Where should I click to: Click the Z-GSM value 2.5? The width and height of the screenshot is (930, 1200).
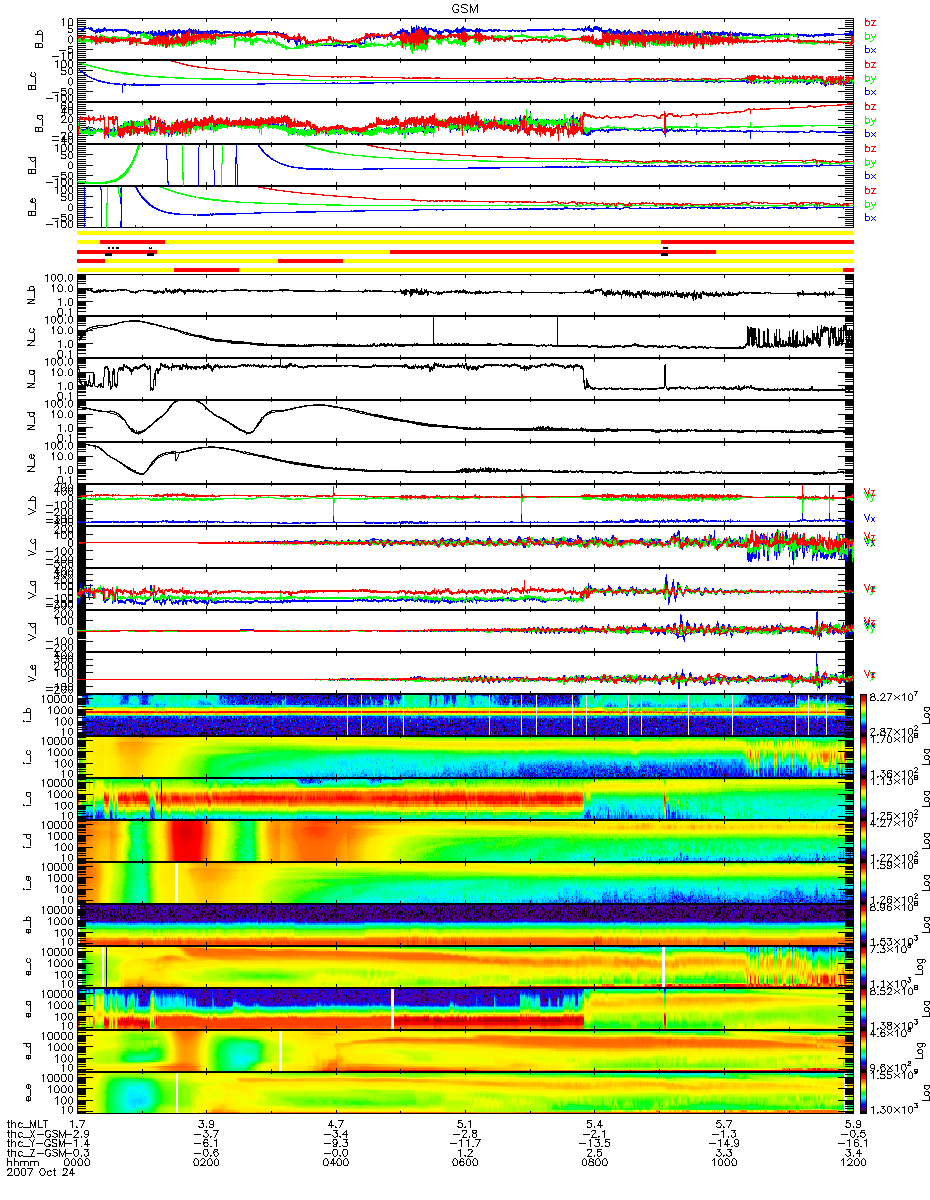(x=594, y=1152)
